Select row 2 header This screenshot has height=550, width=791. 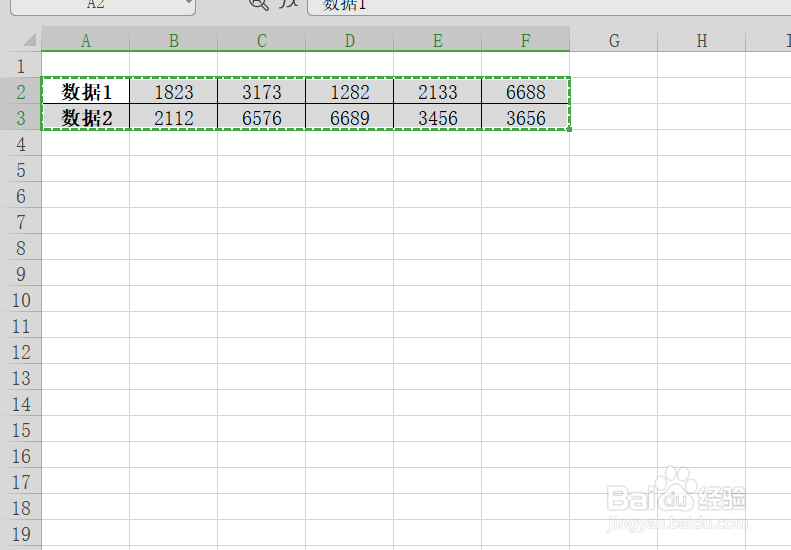click(21, 92)
